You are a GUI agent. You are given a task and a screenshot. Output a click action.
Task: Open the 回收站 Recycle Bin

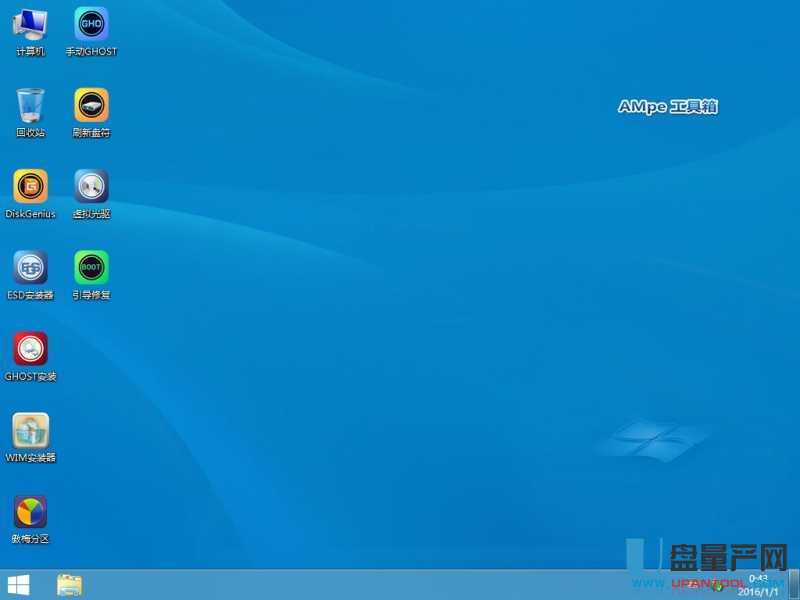pyautogui.click(x=31, y=106)
